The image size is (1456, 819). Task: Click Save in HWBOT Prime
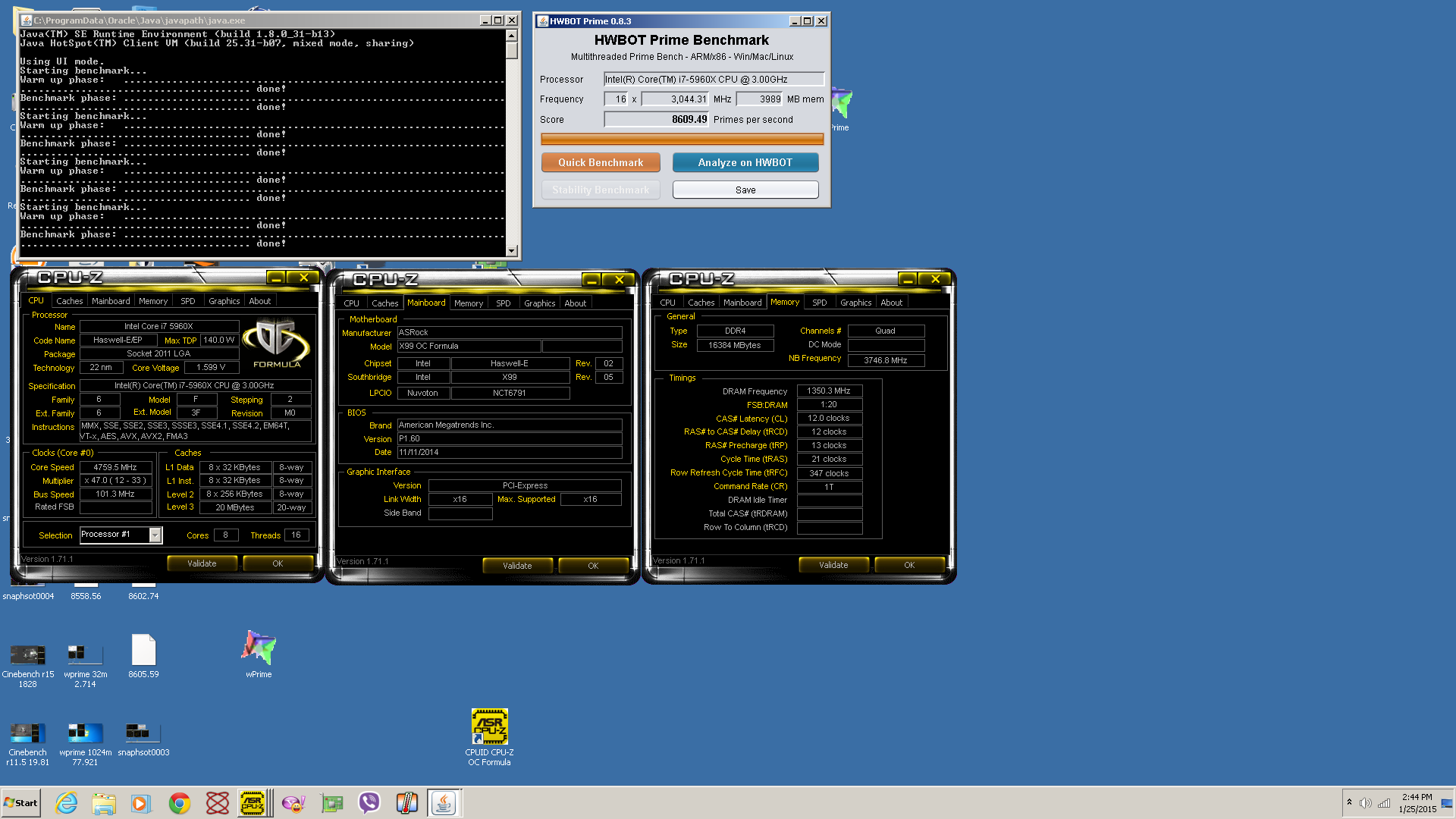[745, 190]
